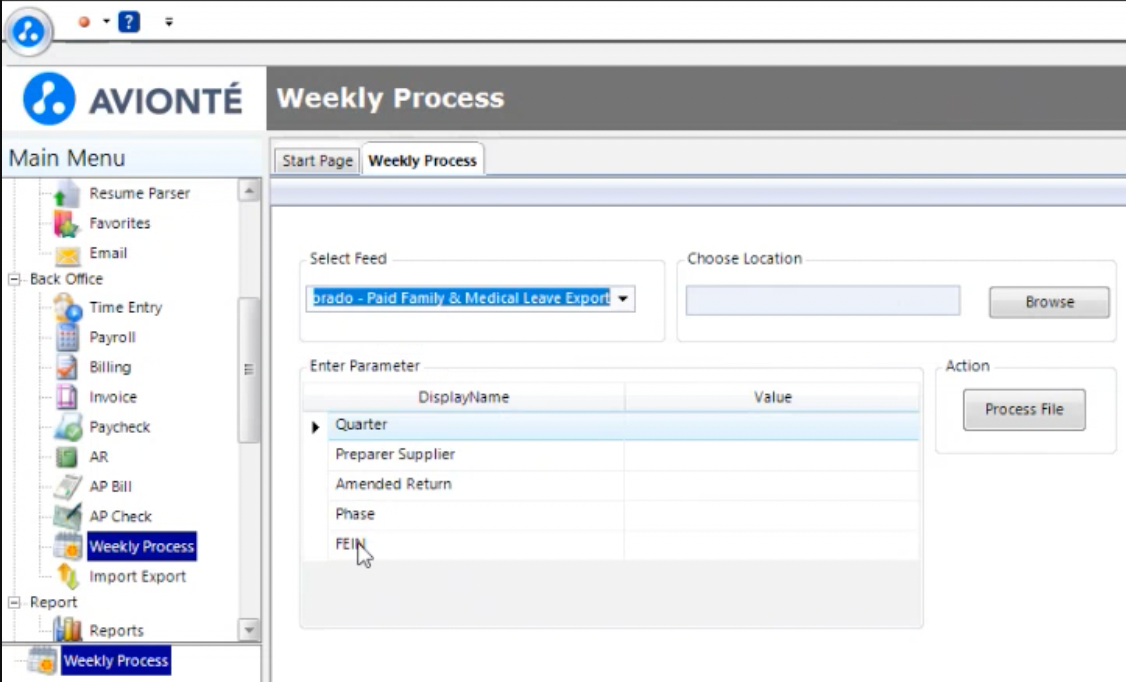Viewport: 1126px width, 682px height.
Task: Open Email in the Main Menu tree
Action: coord(108,253)
